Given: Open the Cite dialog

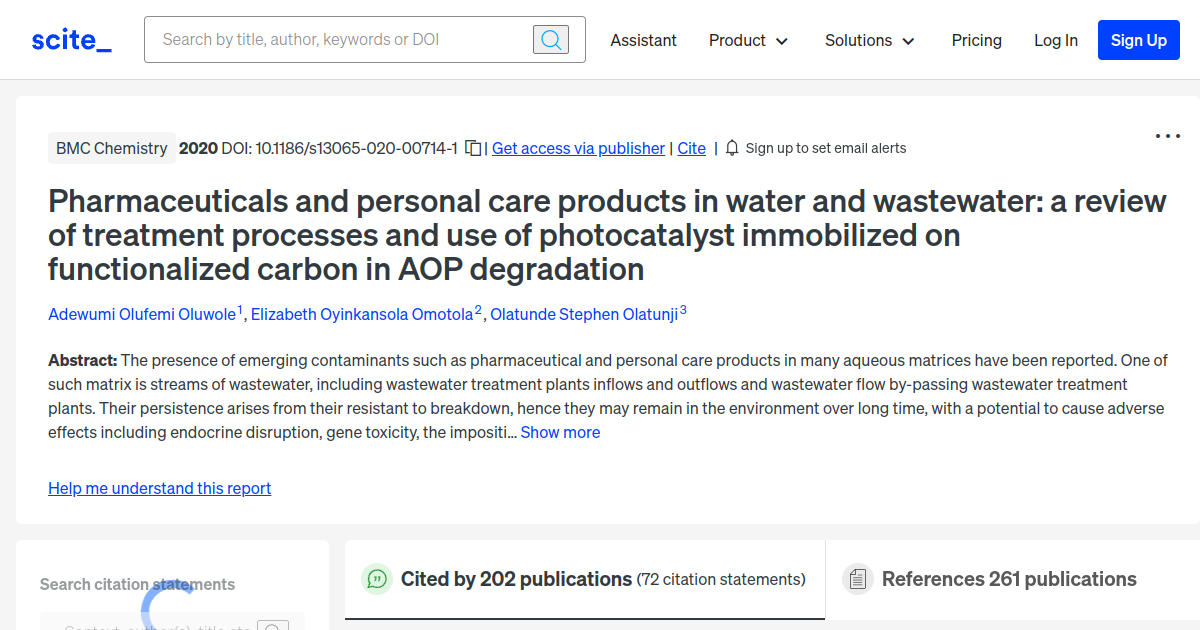Looking at the screenshot, I should tap(691, 148).
